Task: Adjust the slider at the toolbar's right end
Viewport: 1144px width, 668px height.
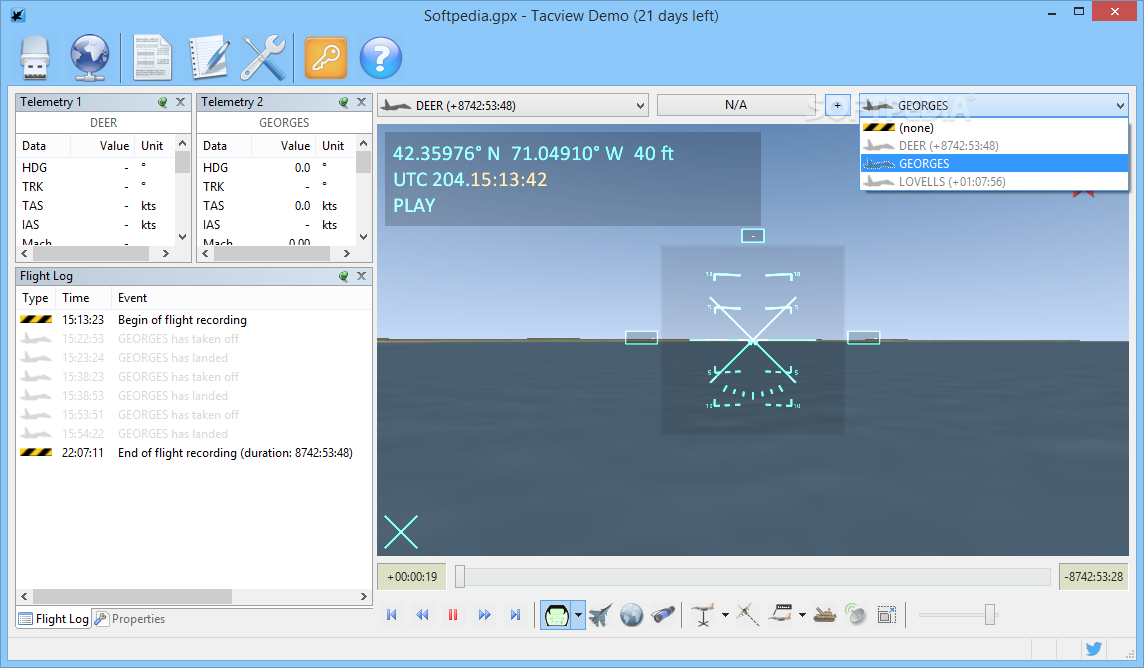Action: click(x=990, y=615)
